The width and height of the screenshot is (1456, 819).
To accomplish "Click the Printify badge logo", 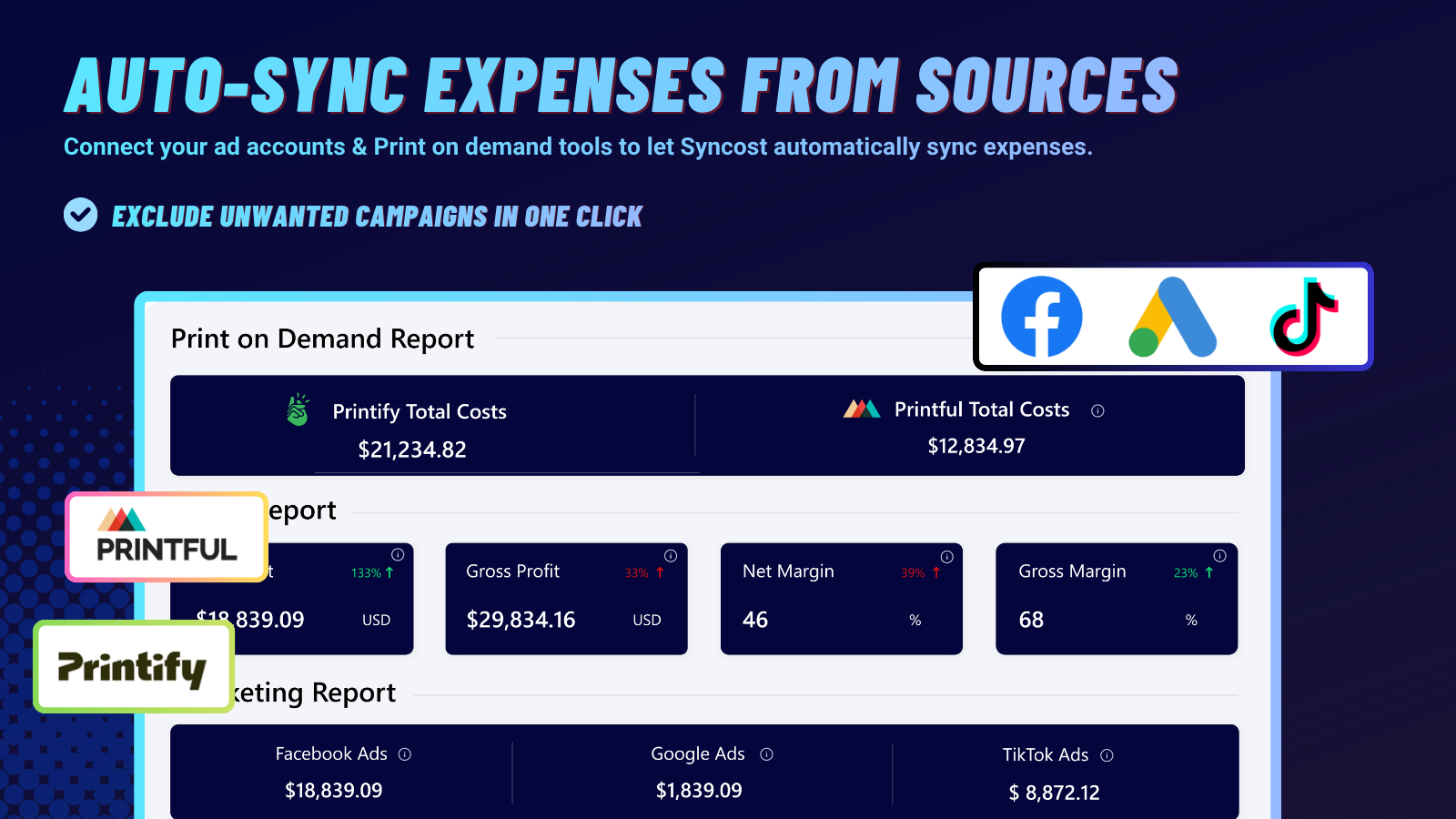I will (x=134, y=667).
